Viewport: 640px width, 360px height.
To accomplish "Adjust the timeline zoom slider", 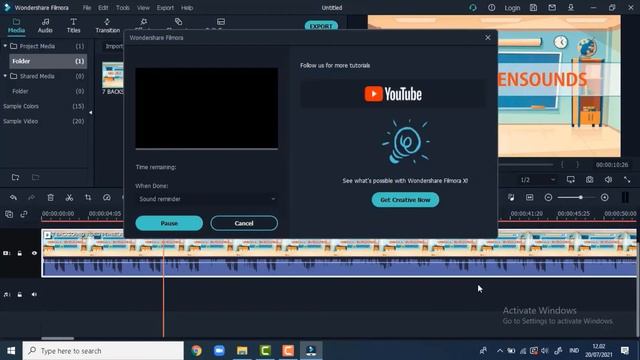I will (580, 198).
